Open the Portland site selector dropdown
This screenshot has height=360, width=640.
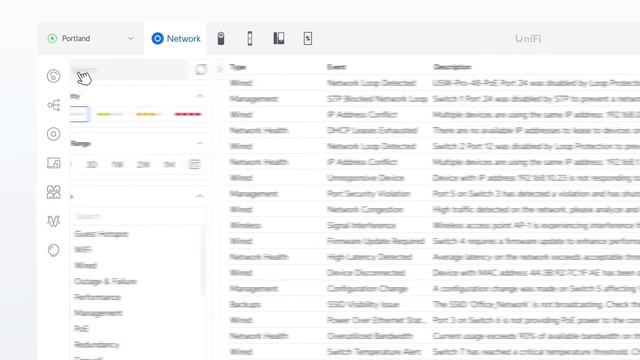coord(90,38)
